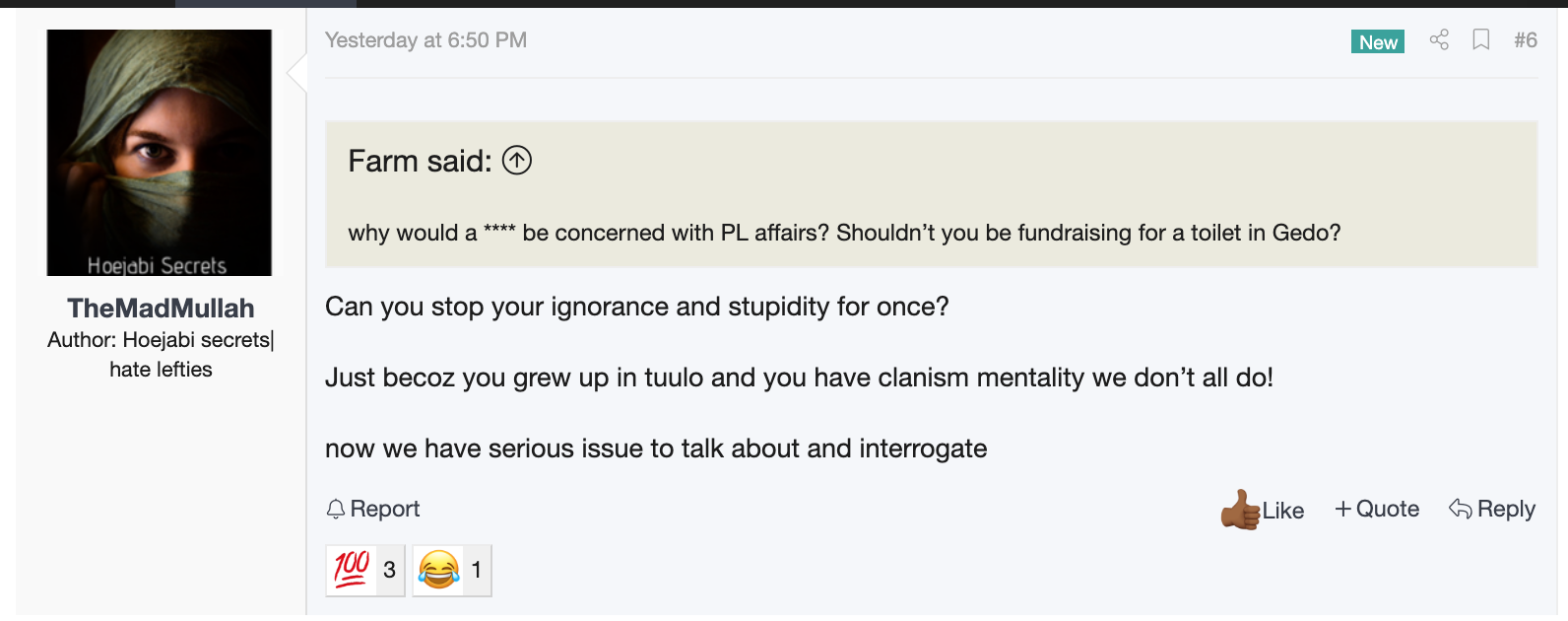Click the New post badge

click(x=1378, y=41)
